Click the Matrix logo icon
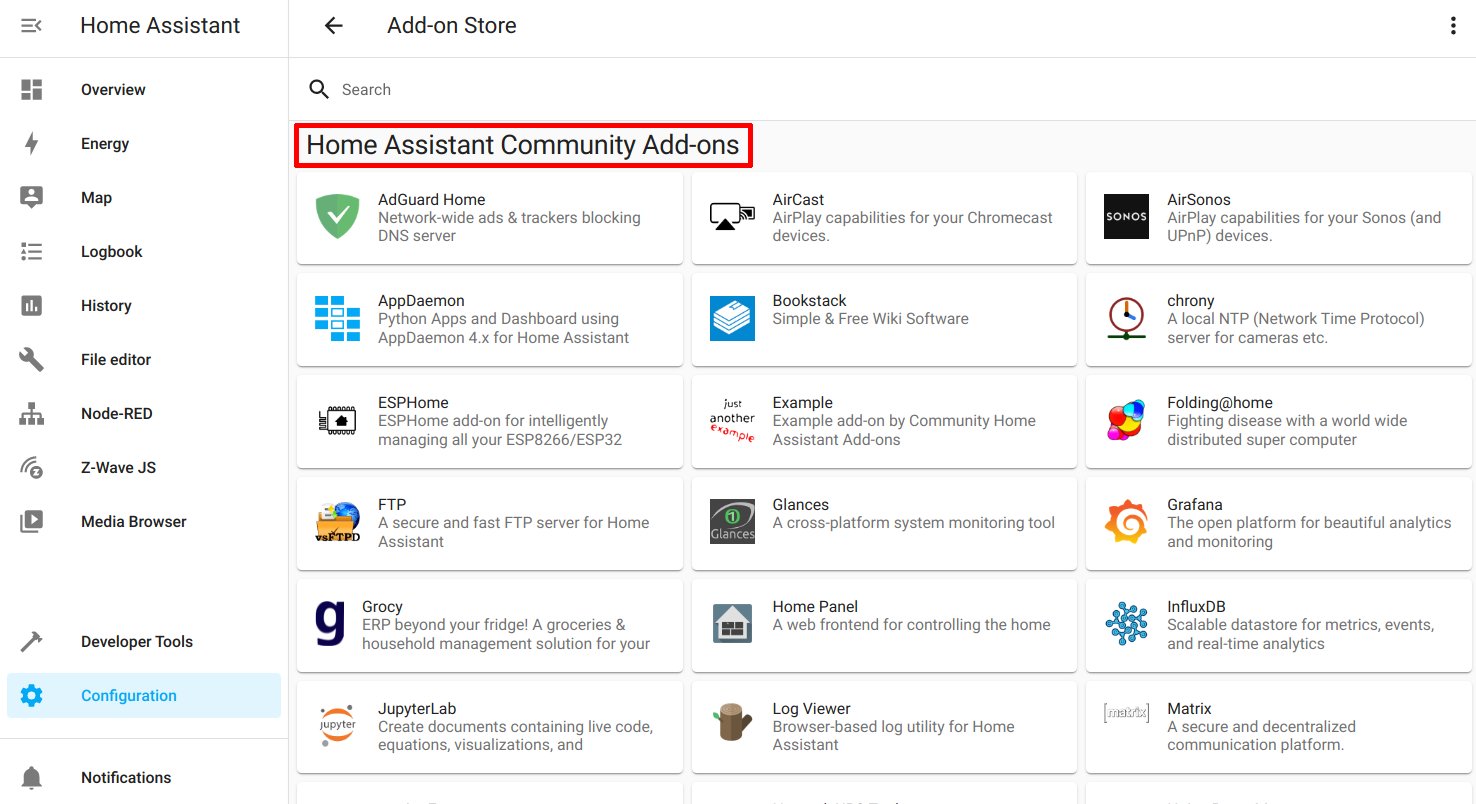 (x=1126, y=713)
